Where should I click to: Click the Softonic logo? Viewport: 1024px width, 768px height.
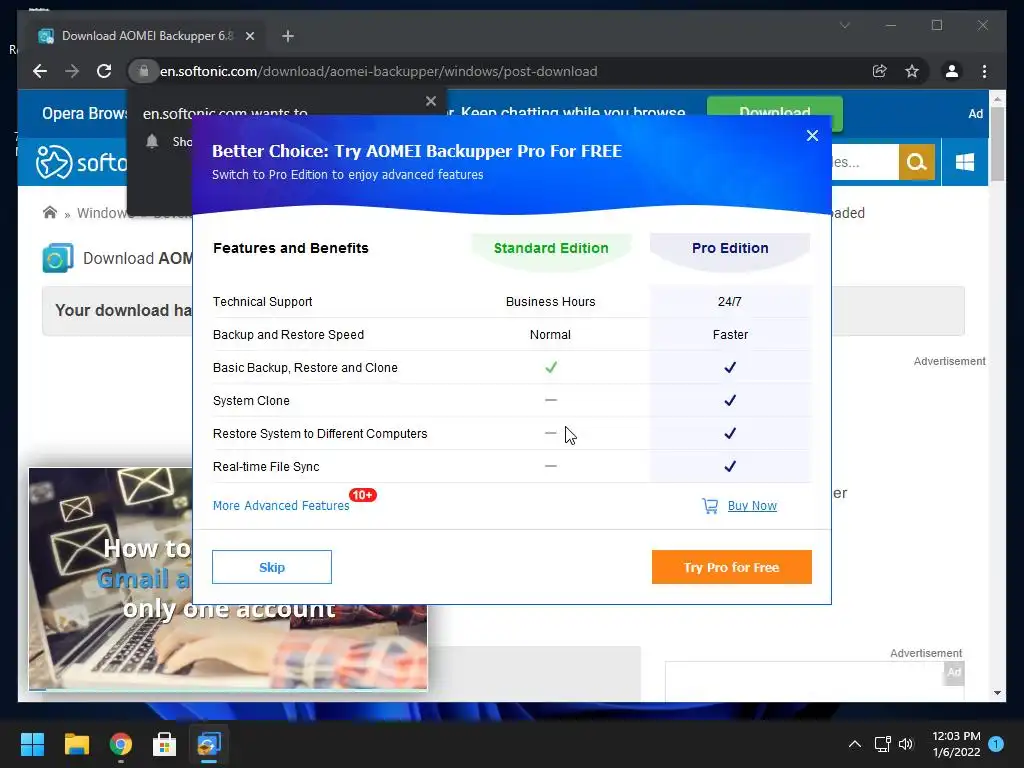[80, 161]
